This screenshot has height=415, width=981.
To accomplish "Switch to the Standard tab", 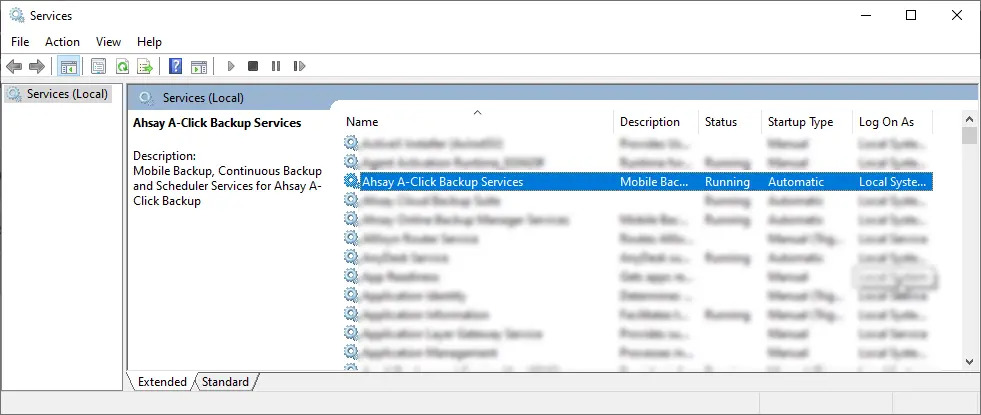I will click(x=225, y=382).
